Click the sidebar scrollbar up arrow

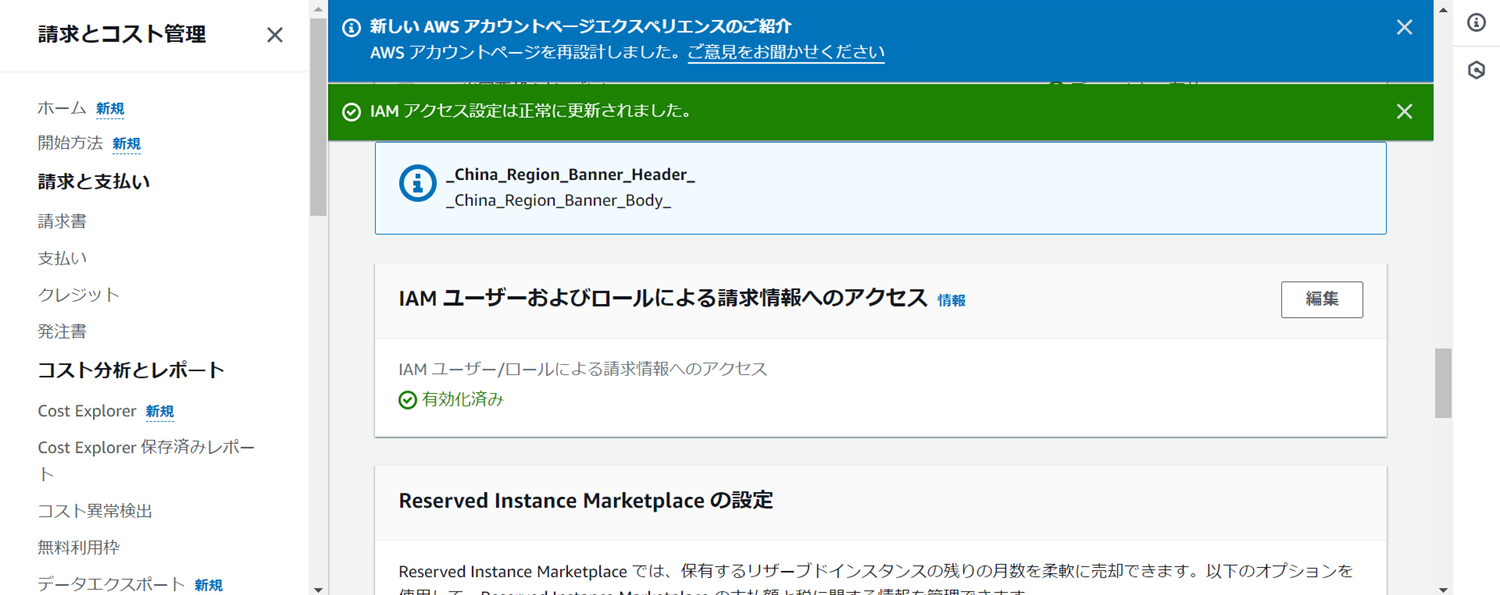[x=318, y=9]
